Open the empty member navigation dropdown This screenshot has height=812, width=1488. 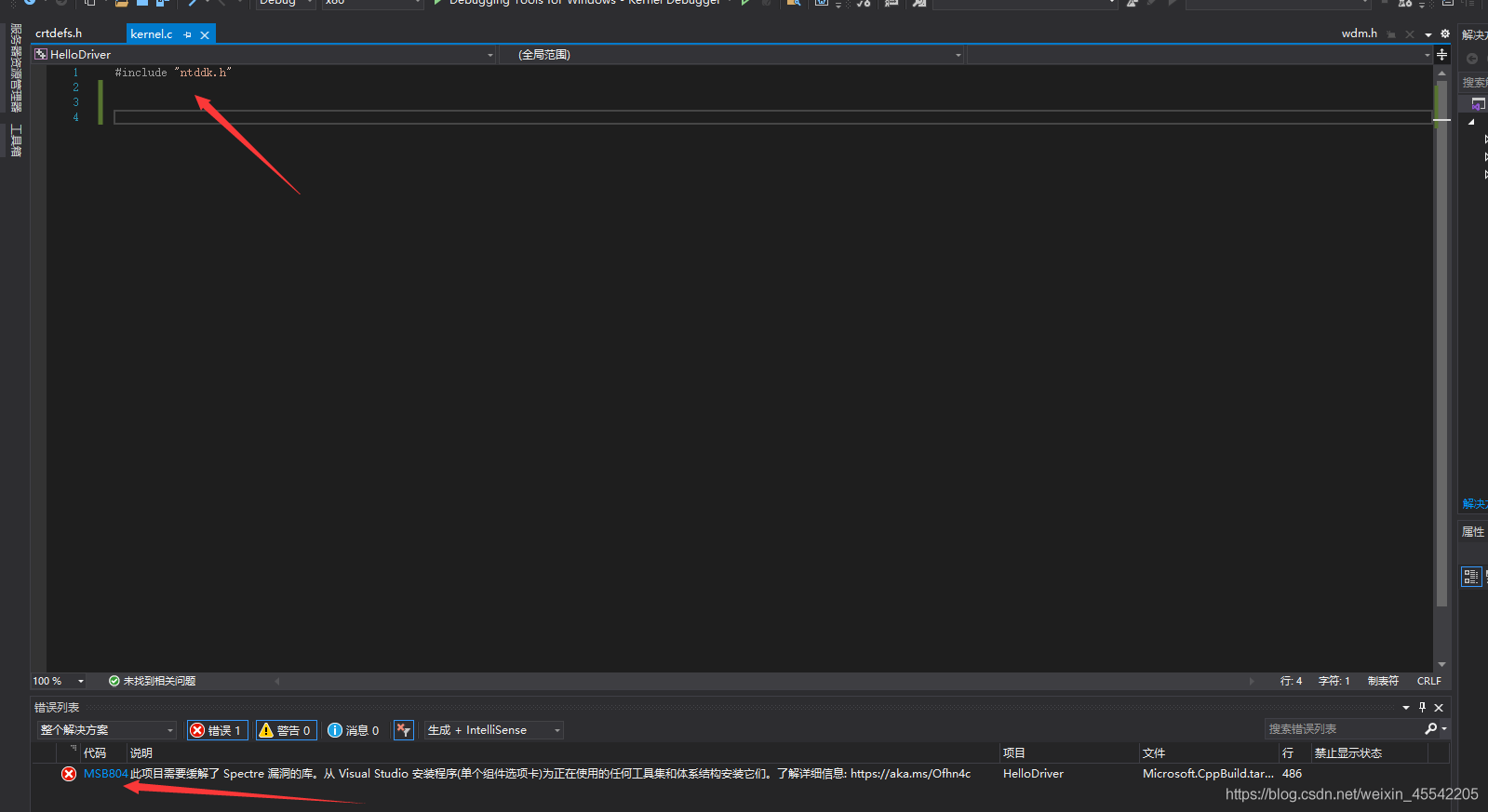[1200, 55]
